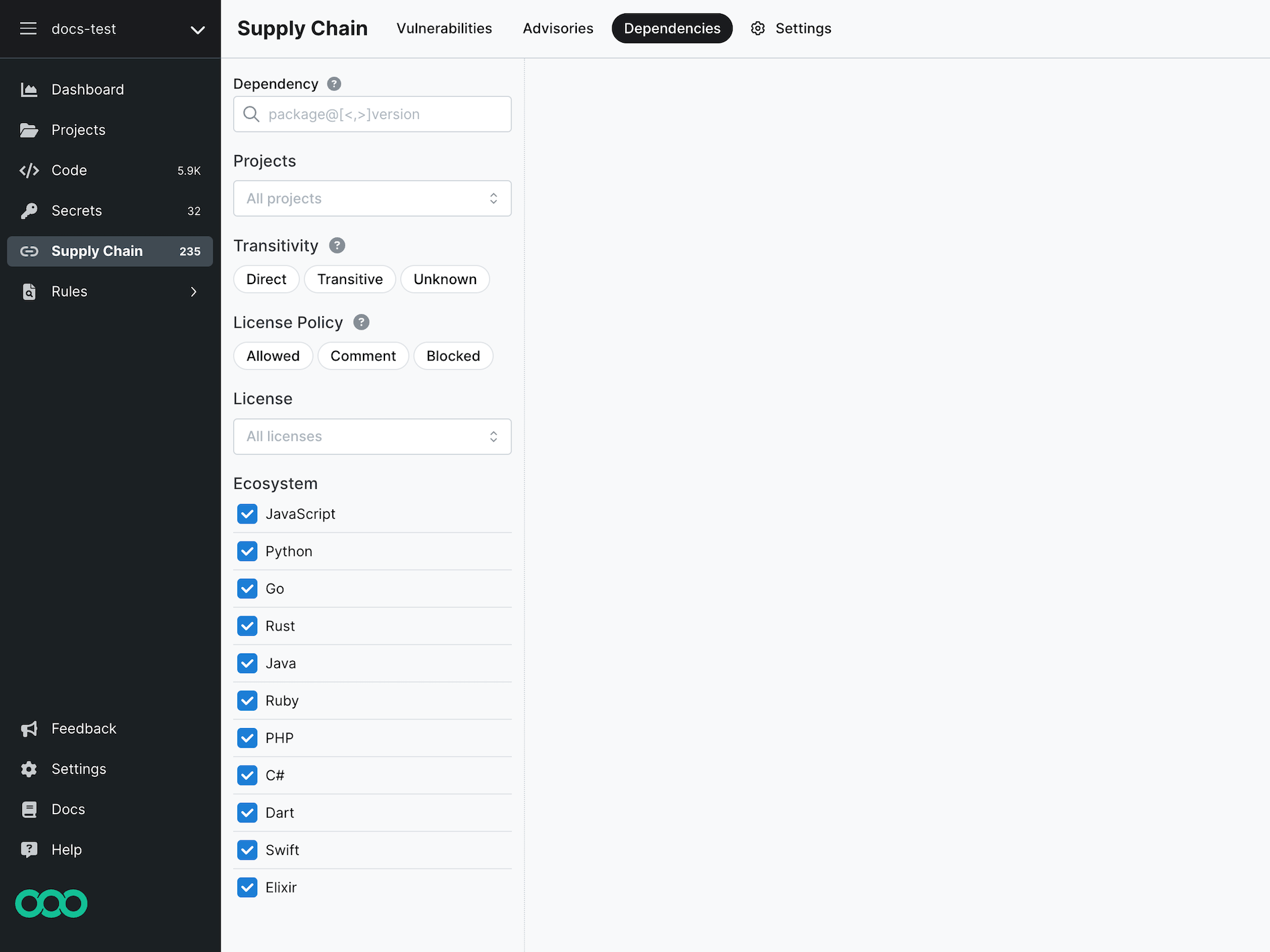
Task: Open the All projects dropdown
Action: [372, 198]
